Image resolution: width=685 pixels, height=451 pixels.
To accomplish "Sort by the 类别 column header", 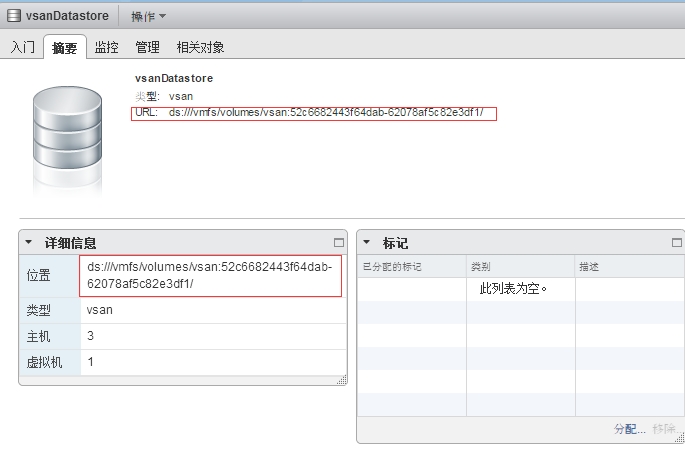I will pos(521,267).
